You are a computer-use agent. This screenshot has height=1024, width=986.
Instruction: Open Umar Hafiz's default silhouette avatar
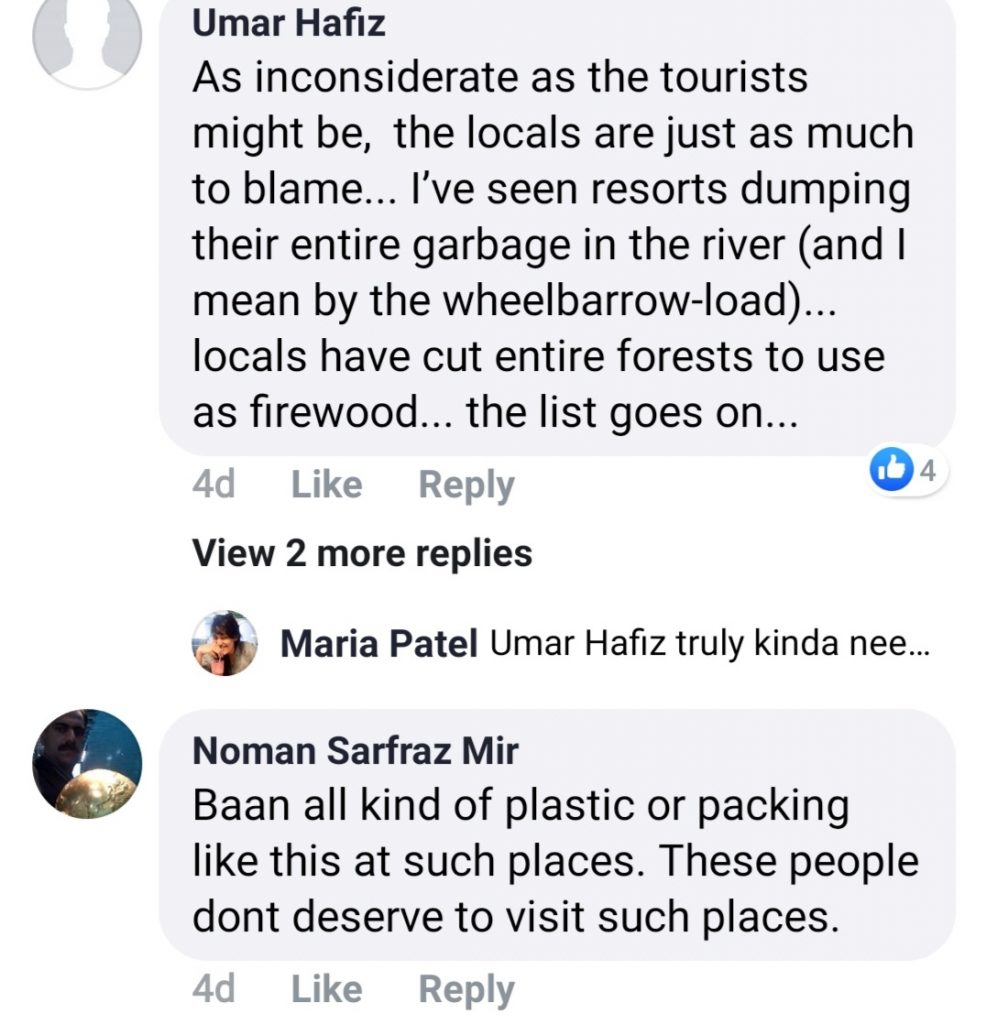coord(87,38)
